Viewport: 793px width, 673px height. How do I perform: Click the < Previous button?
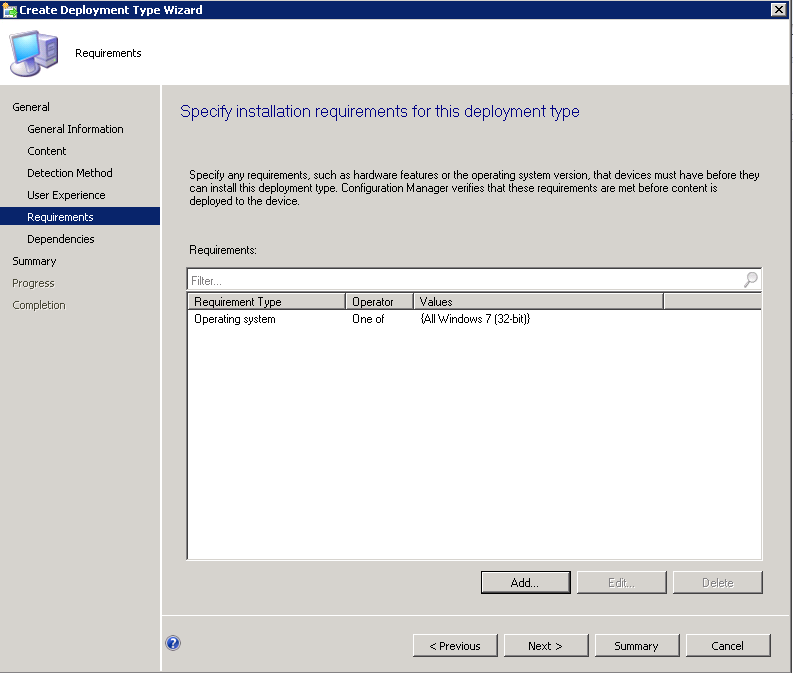coord(454,646)
